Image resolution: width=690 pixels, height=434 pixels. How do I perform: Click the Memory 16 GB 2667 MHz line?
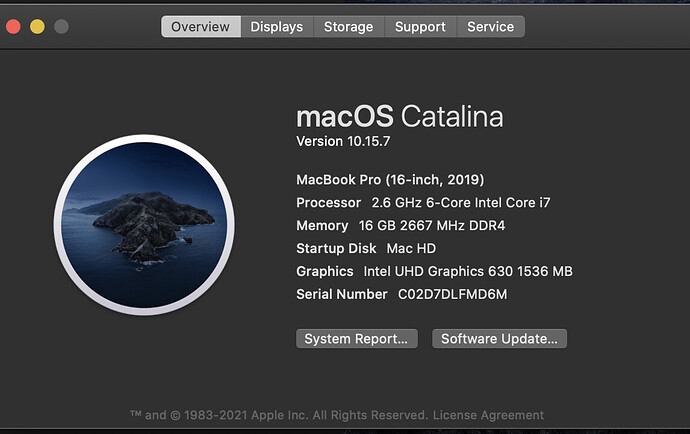coord(400,225)
